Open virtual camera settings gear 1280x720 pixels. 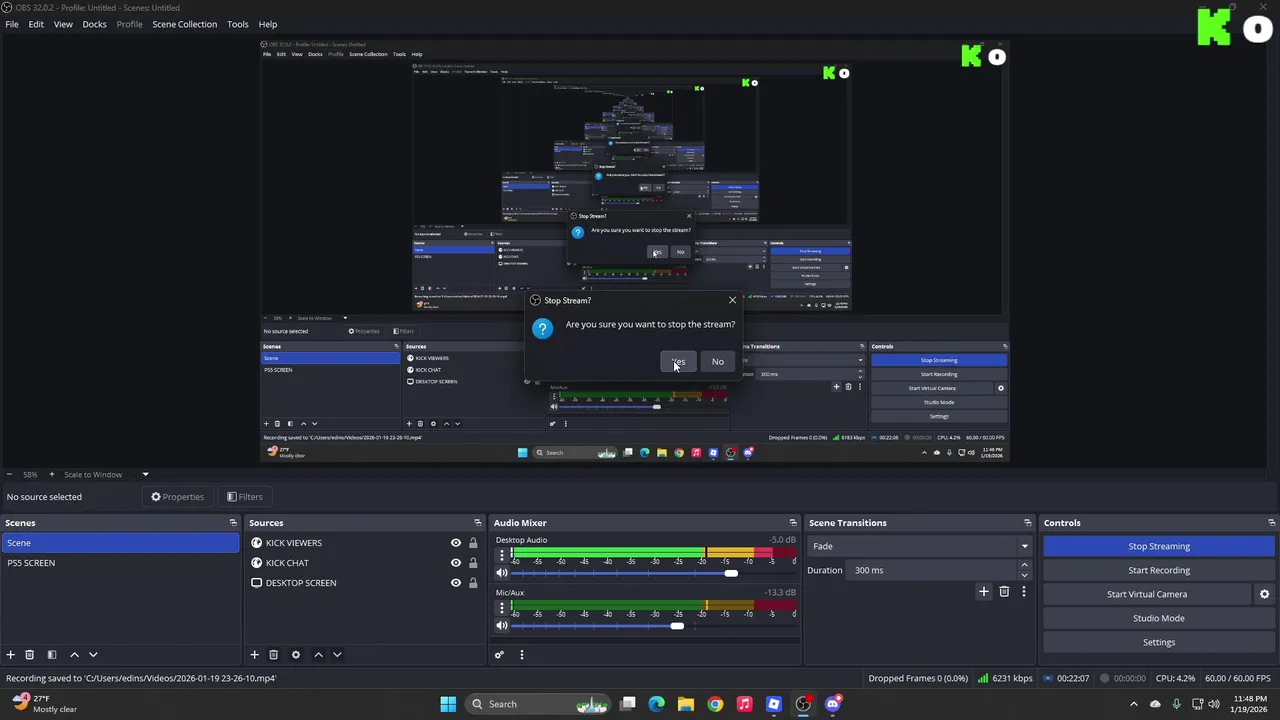[1264, 594]
